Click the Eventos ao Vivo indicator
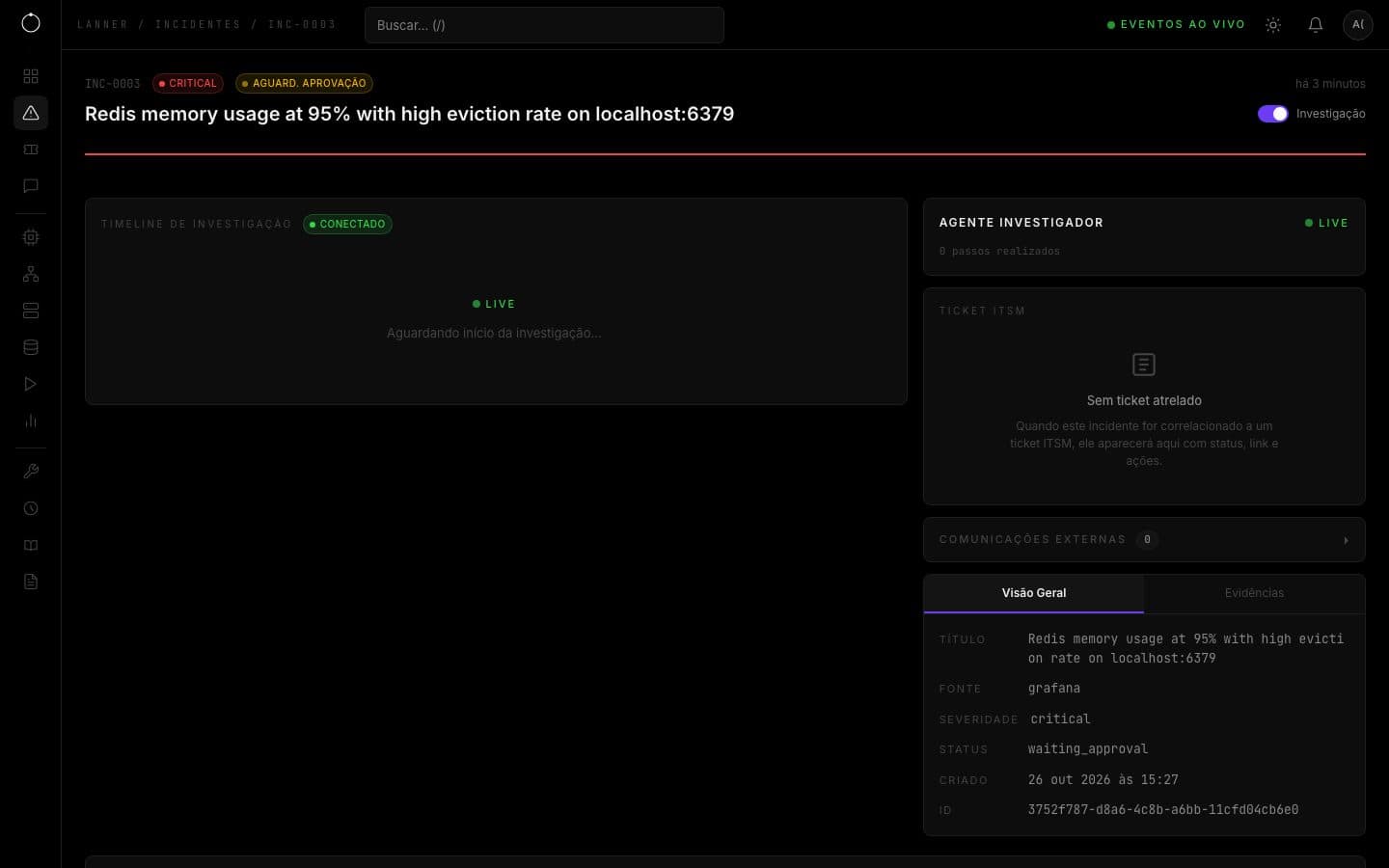Image resolution: width=1389 pixels, height=868 pixels. (x=1176, y=25)
